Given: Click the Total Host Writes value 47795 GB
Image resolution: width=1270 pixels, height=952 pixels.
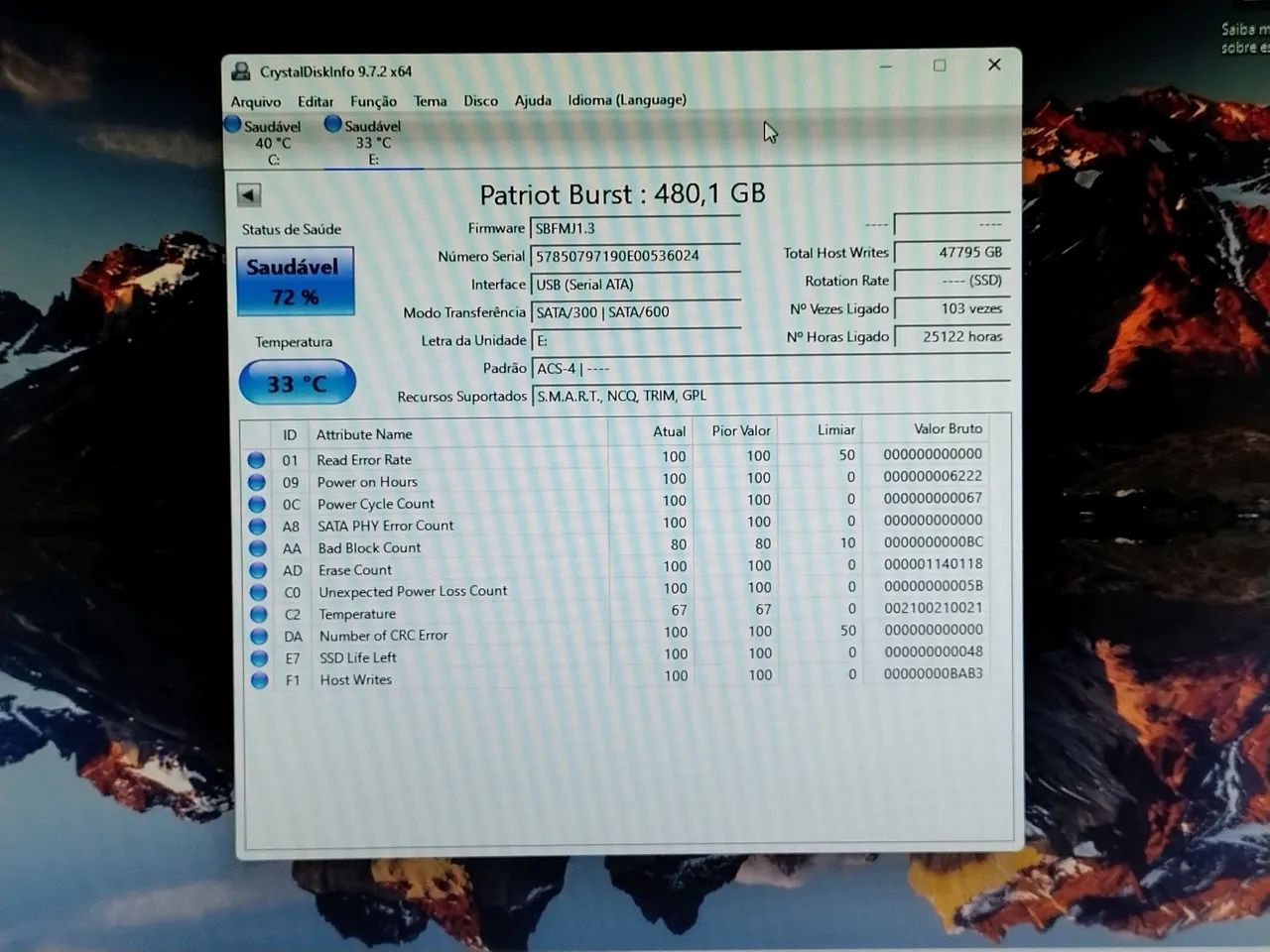Looking at the screenshot, I should pos(952,252).
